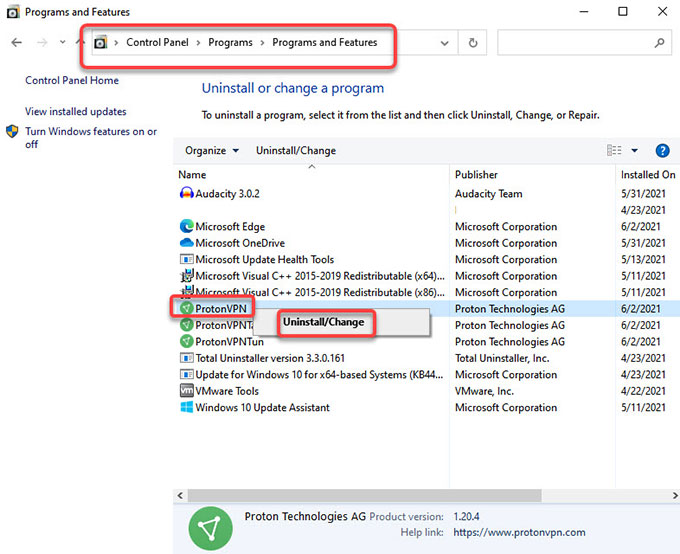
Task: Click the search magnifier icon
Action: pyautogui.click(x=660, y=43)
